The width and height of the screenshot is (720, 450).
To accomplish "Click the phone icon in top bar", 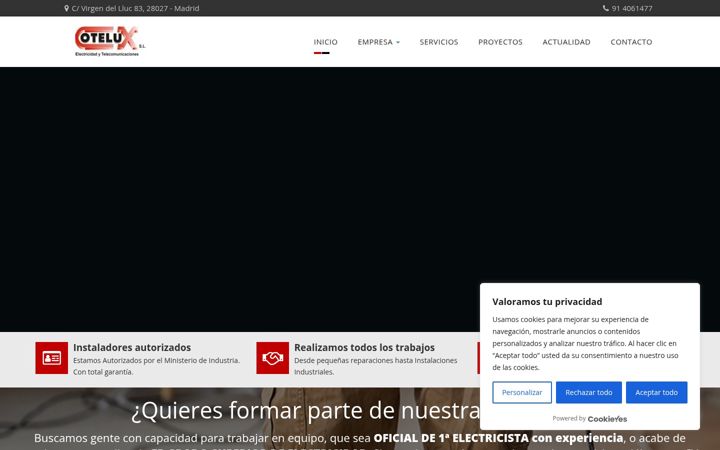I will [606, 8].
